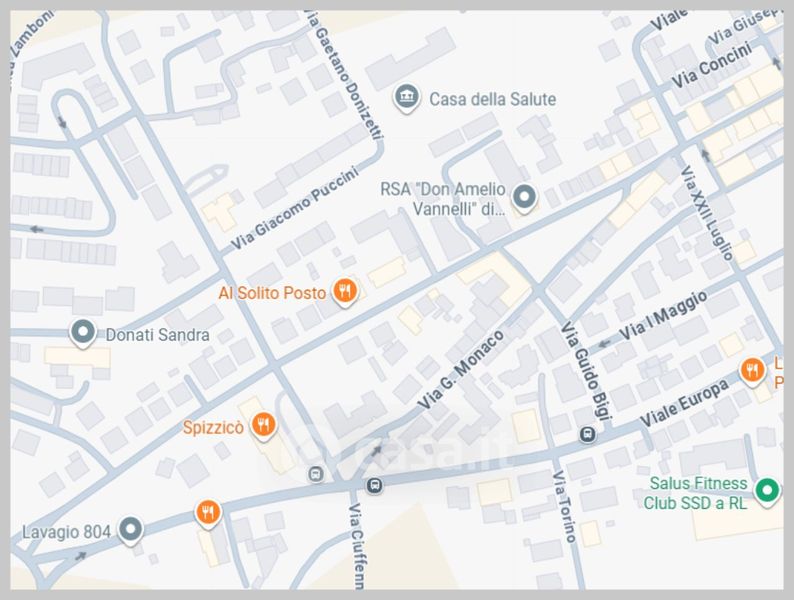The width and height of the screenshot is (794, 600).
Task: Select the Spizzicò restaurant icon
Action: tap(263, 426)
